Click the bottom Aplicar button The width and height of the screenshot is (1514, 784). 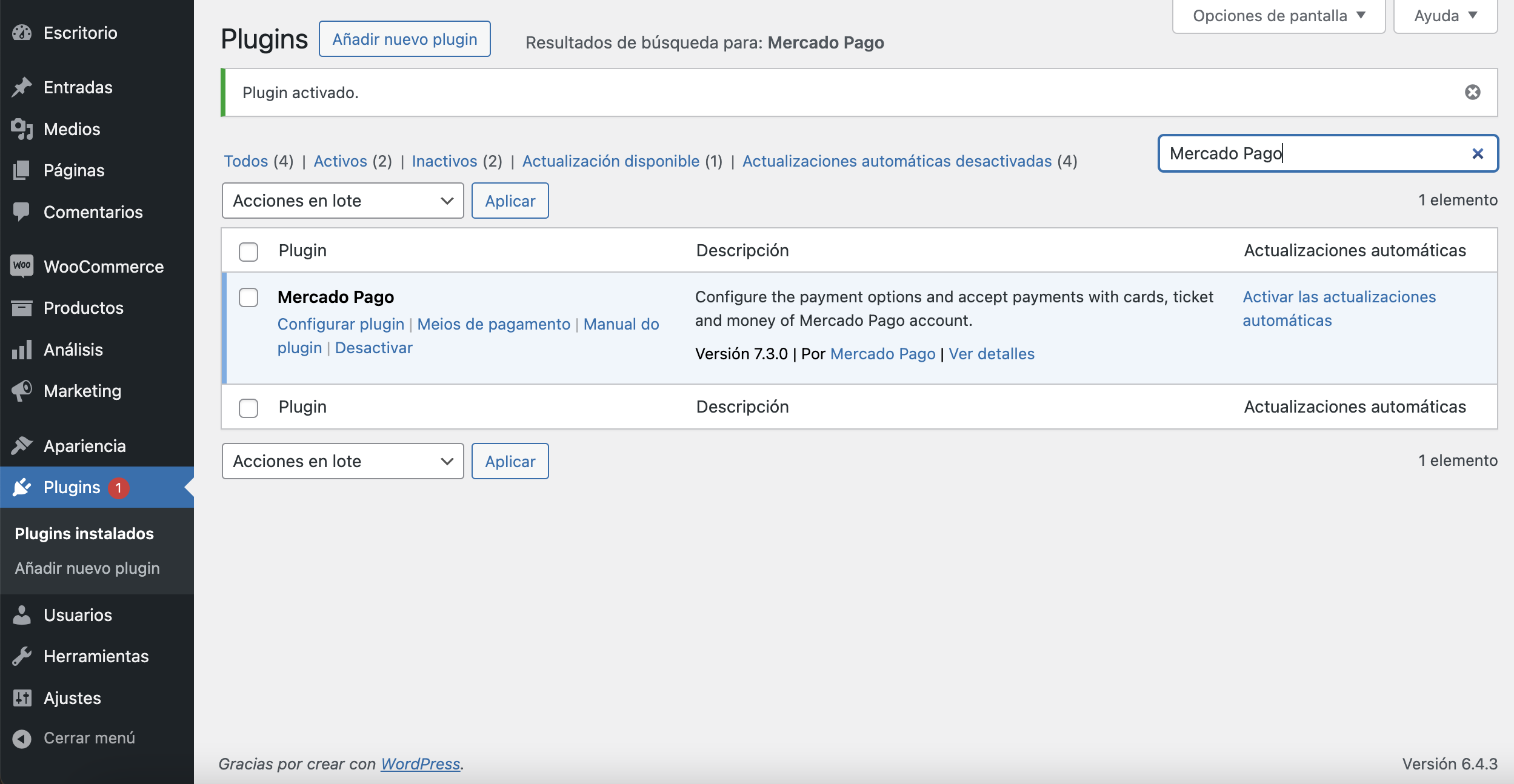(x=510, y=461)
